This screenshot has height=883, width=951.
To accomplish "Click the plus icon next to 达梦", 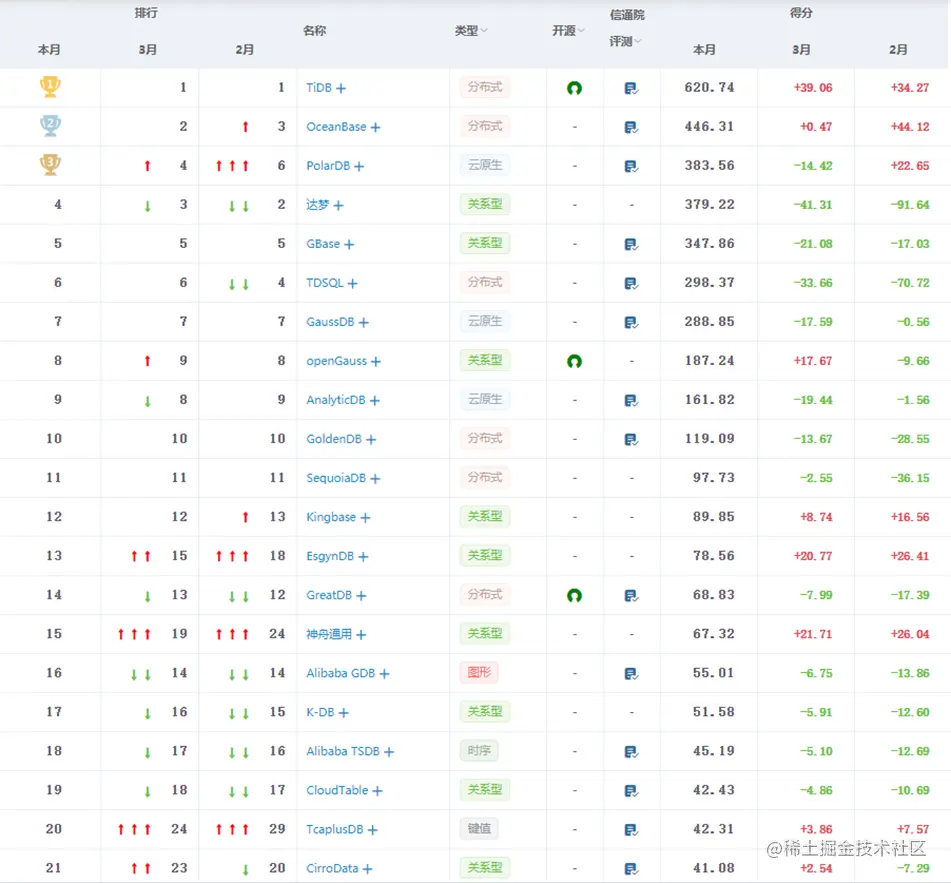I will 338,206.
